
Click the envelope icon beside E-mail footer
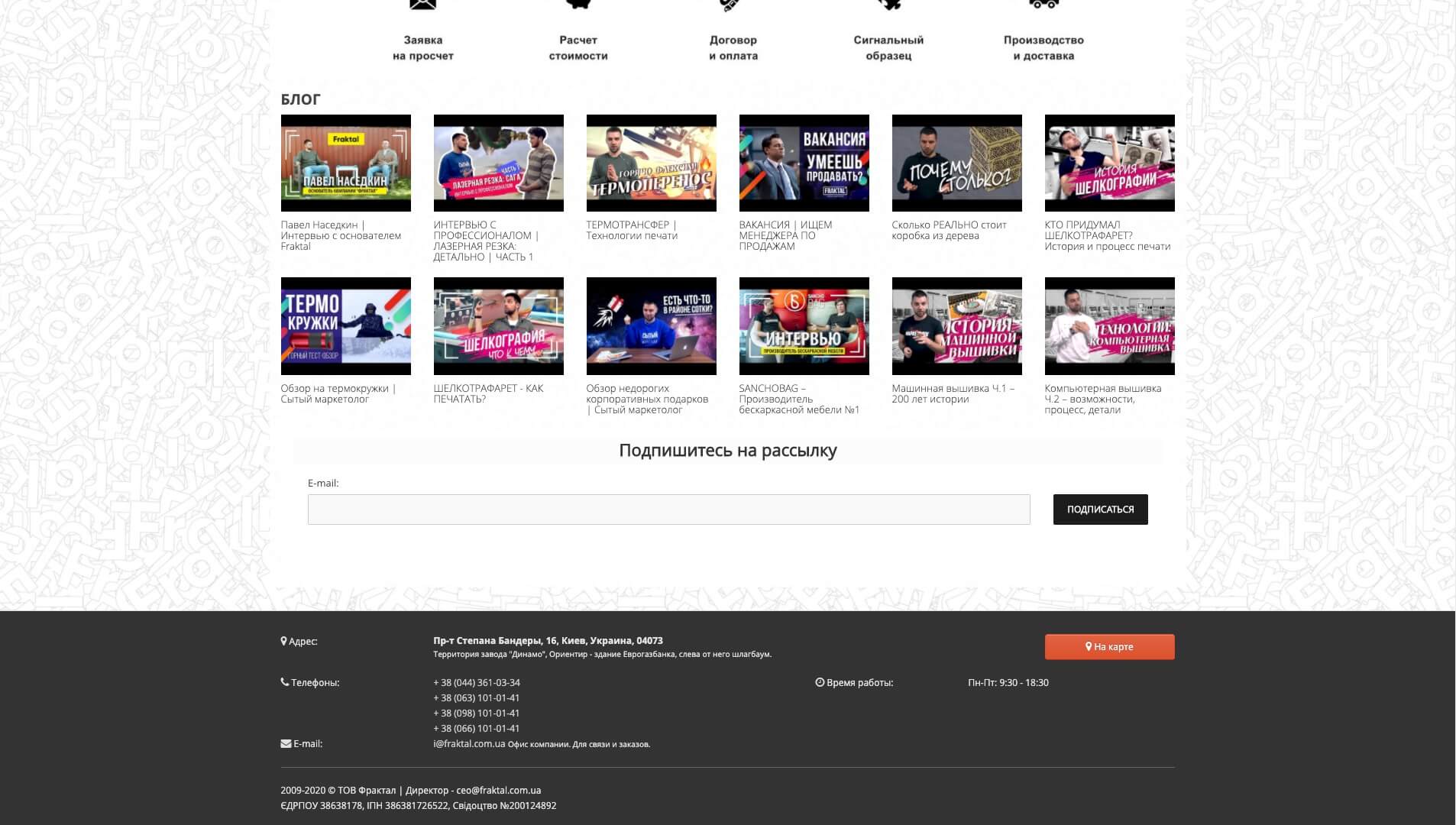click(286, 743)
